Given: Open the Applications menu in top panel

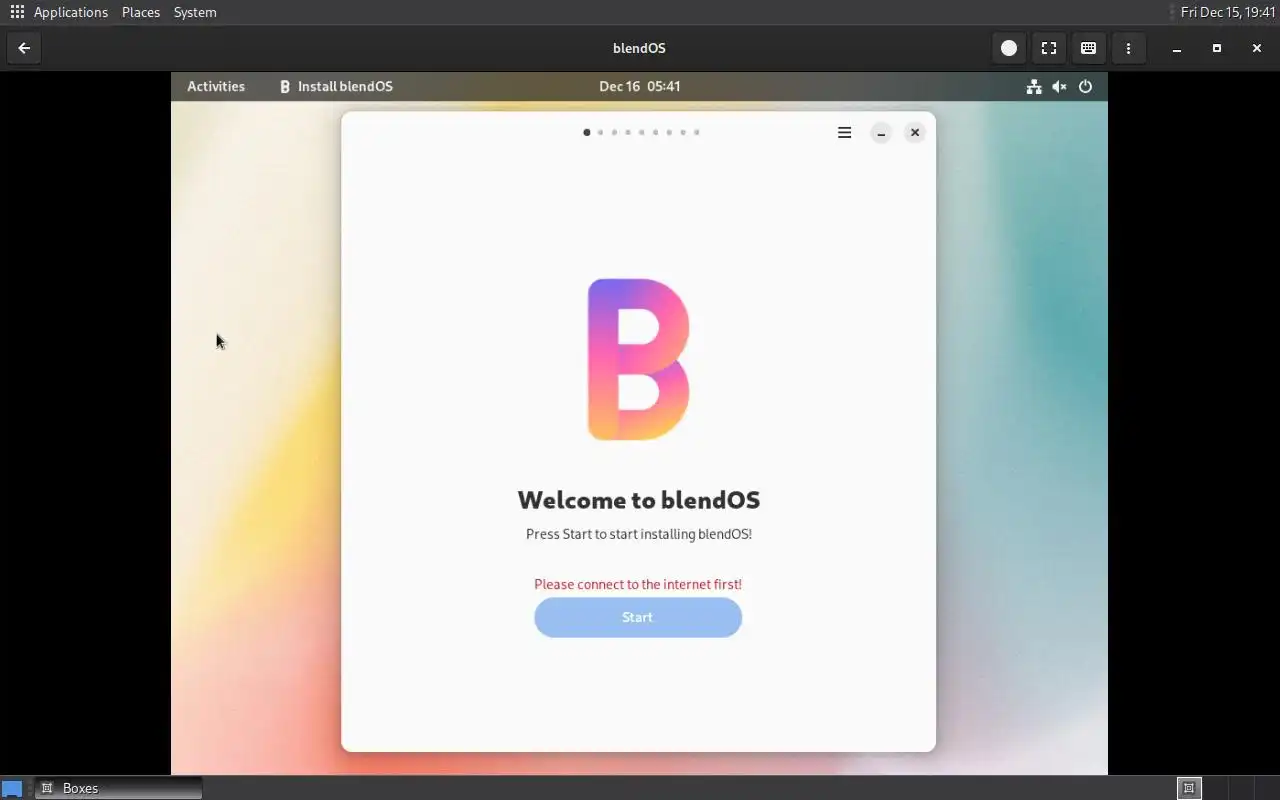Looking at the screenshot, I should tap(70, 12).
